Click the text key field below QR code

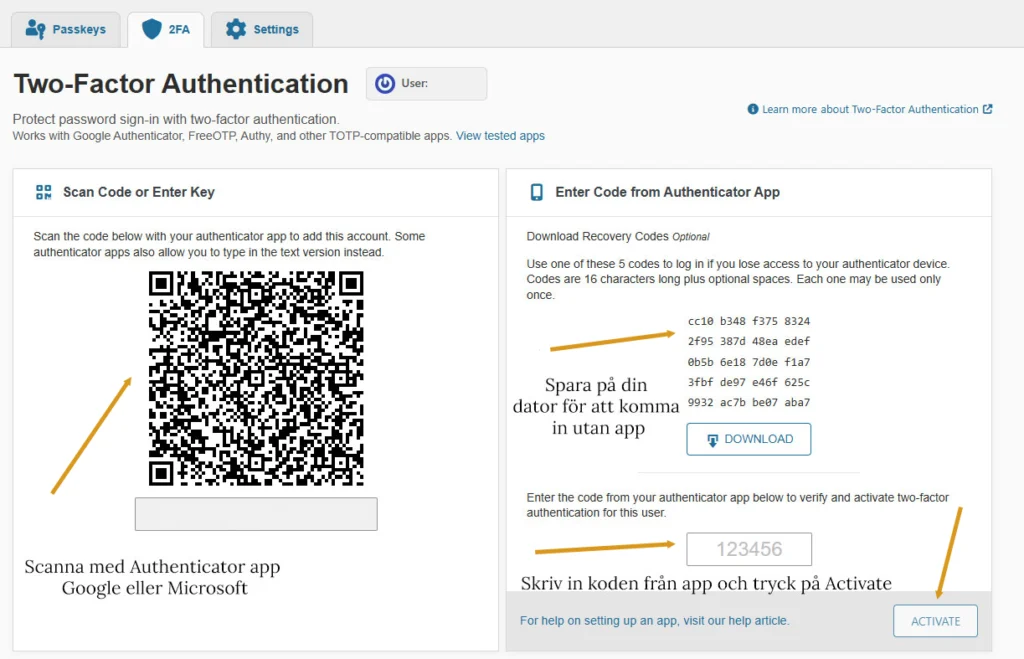click(x=256, y=514)
